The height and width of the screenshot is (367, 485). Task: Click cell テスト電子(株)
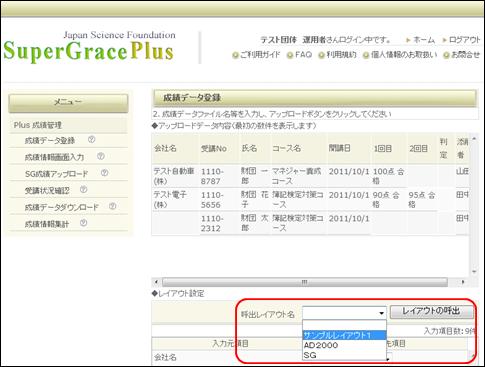175,199
